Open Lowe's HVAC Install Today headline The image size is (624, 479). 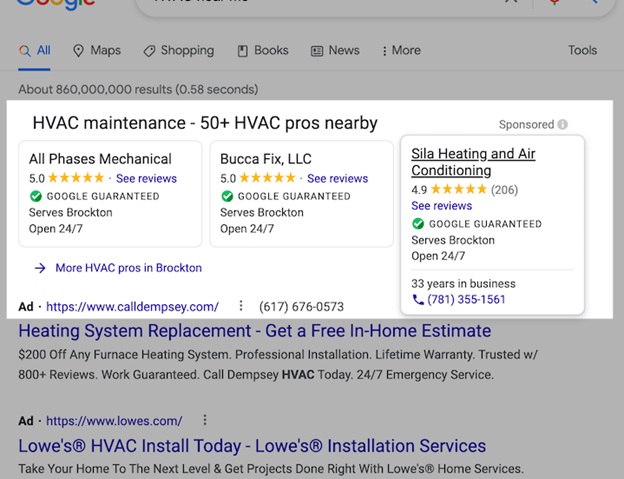(x=252, y=446)
